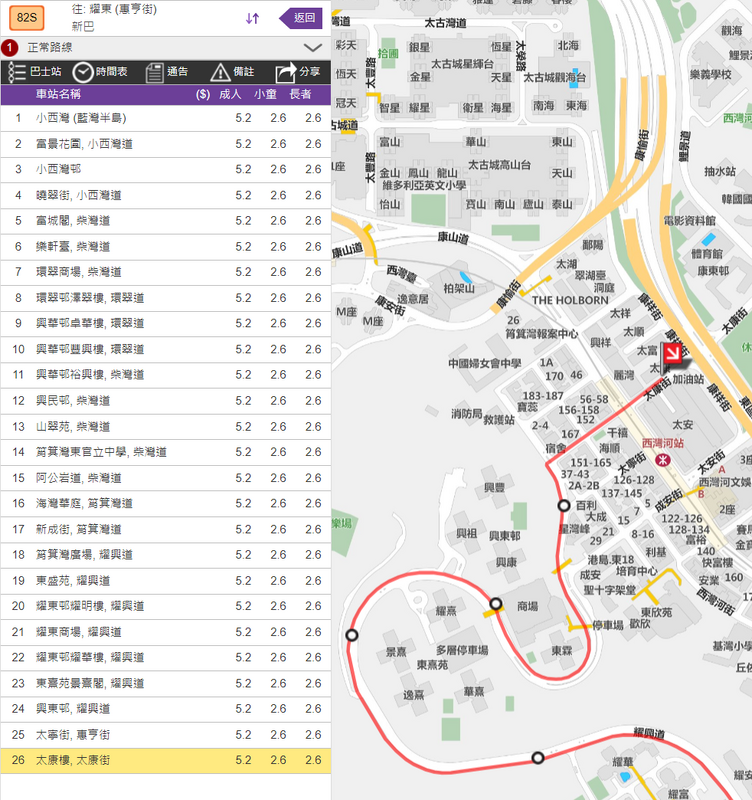Select stop 12 興民邨, 柴灣道
This screenshot has height=800, width=752.
(x=166, y=401)
